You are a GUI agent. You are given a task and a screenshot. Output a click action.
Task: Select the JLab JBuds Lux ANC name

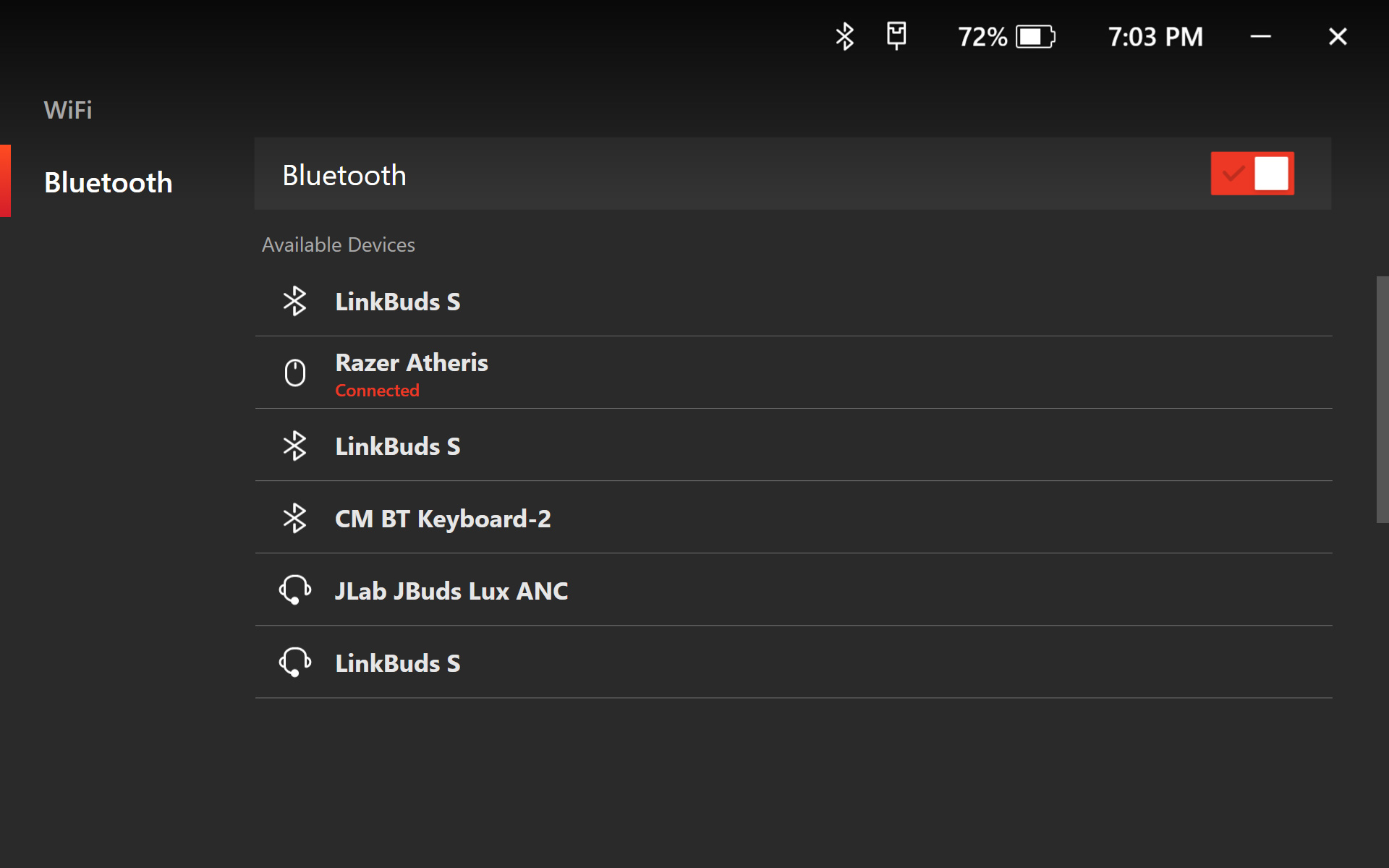point(451,591)
